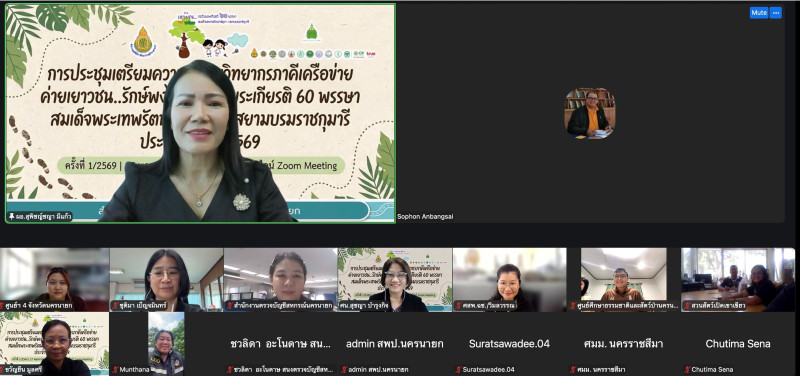Click muted mic icon beside Munthana

click(116, 369)
